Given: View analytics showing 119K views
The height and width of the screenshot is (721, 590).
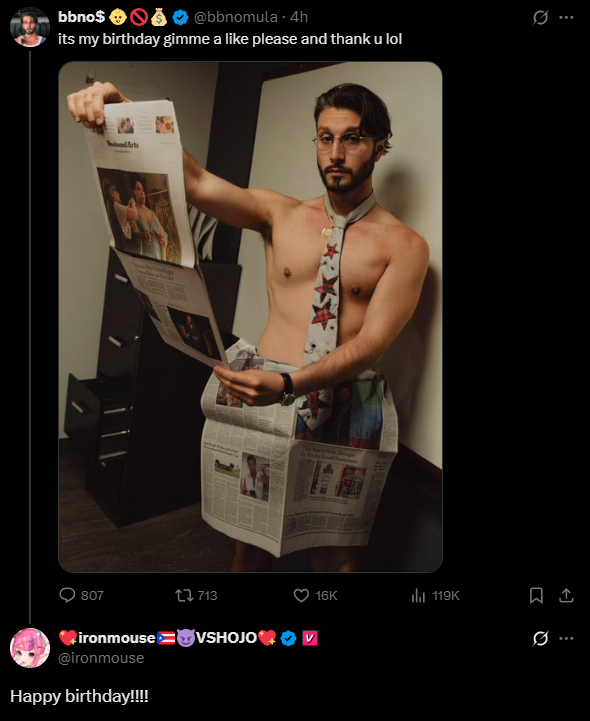Looking at the screenshot, I should pyautogui.click(x=435, y=595).
